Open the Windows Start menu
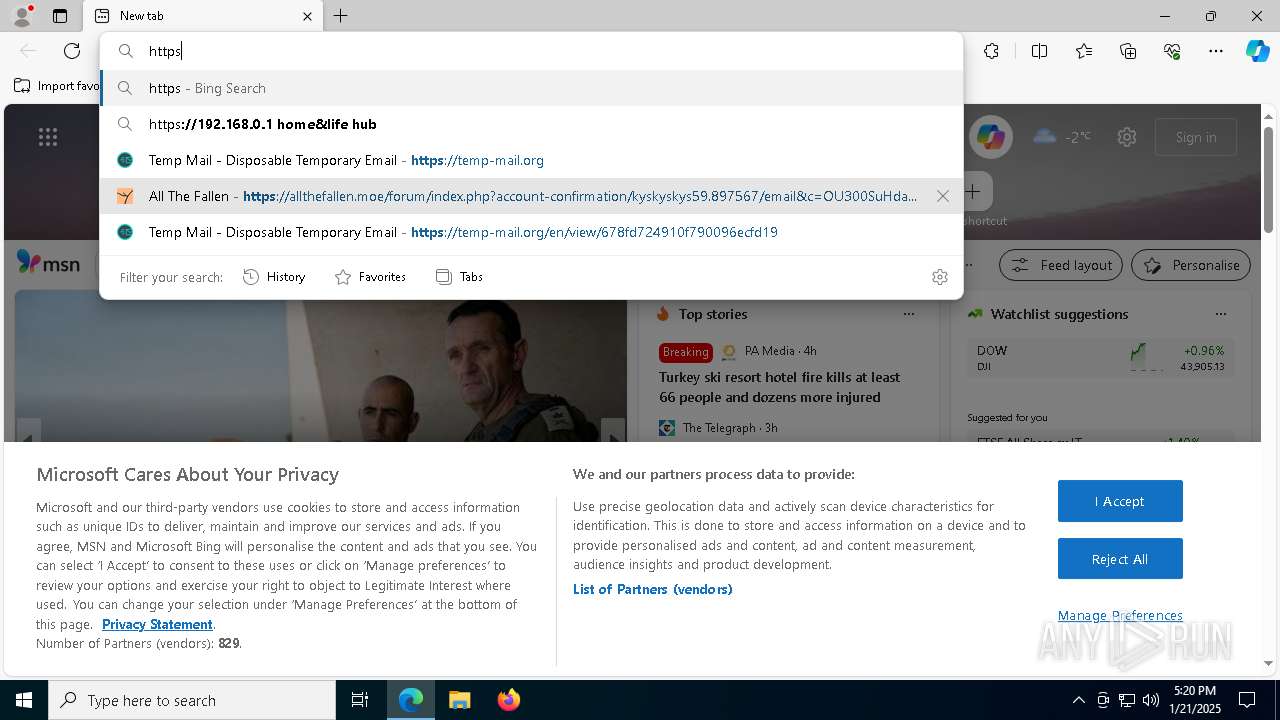 (x=24, y=700)
